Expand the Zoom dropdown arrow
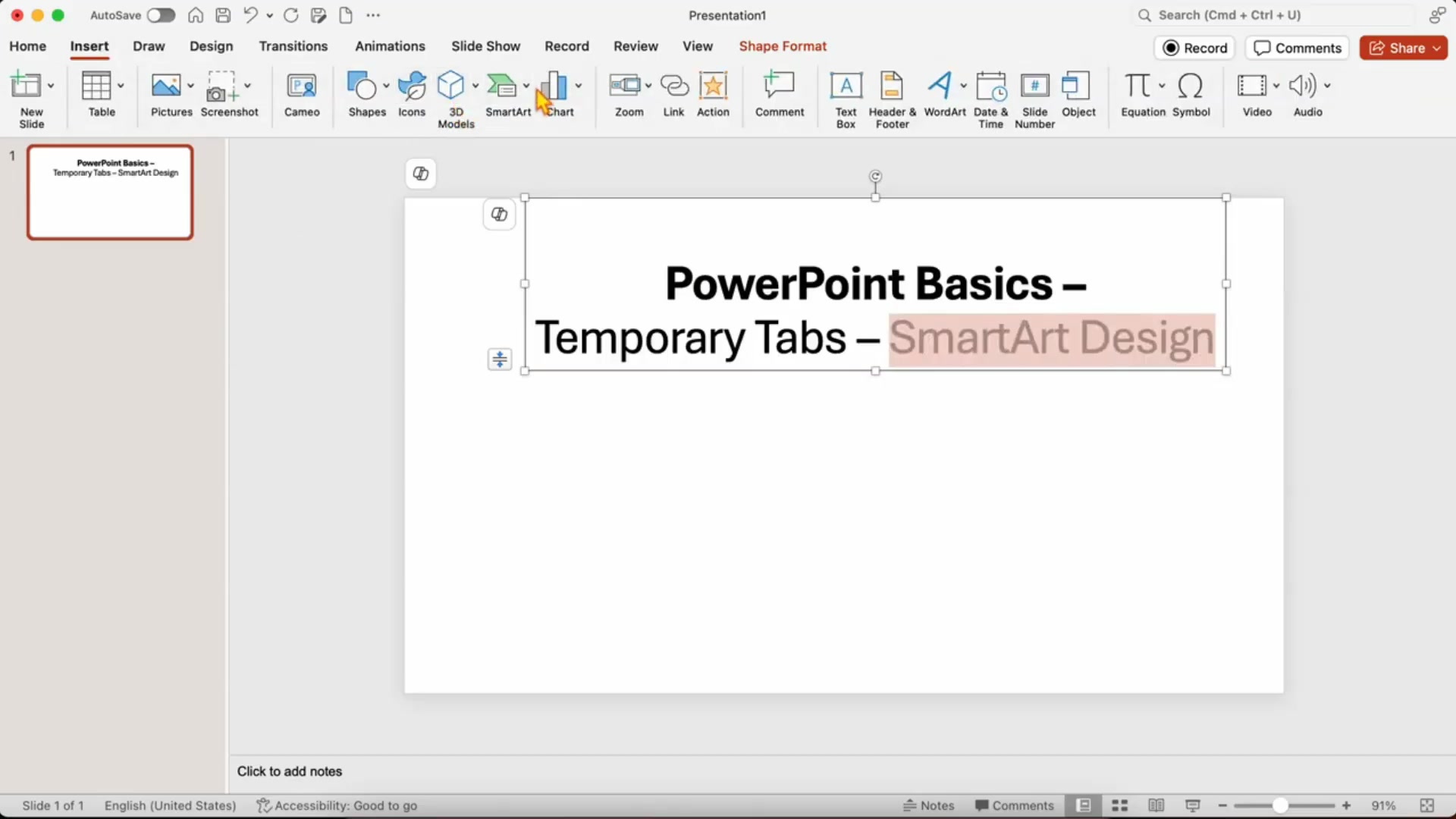The width and height of the screenshot is (1456, 819). [648, 86]
